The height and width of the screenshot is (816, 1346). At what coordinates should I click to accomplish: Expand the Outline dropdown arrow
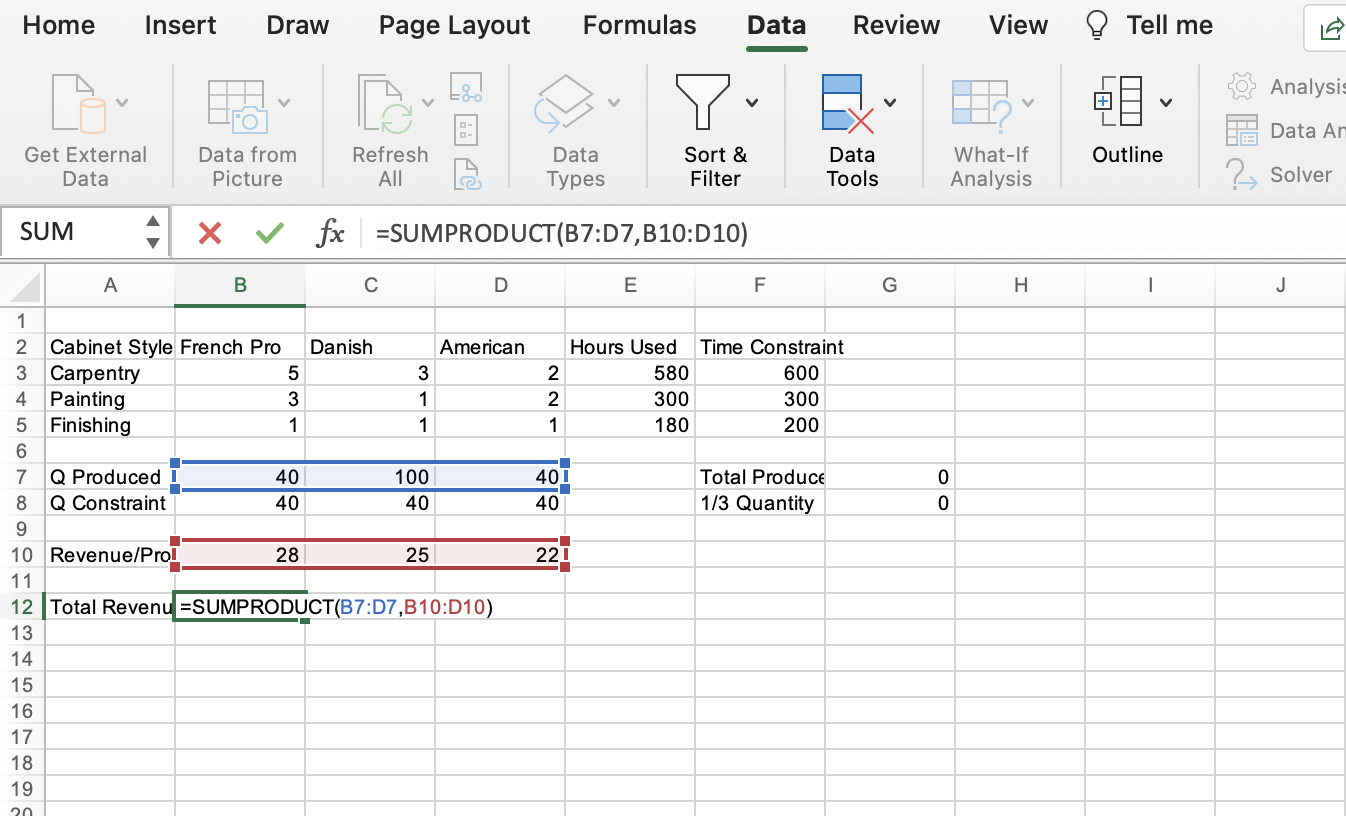coord(1166,102)
